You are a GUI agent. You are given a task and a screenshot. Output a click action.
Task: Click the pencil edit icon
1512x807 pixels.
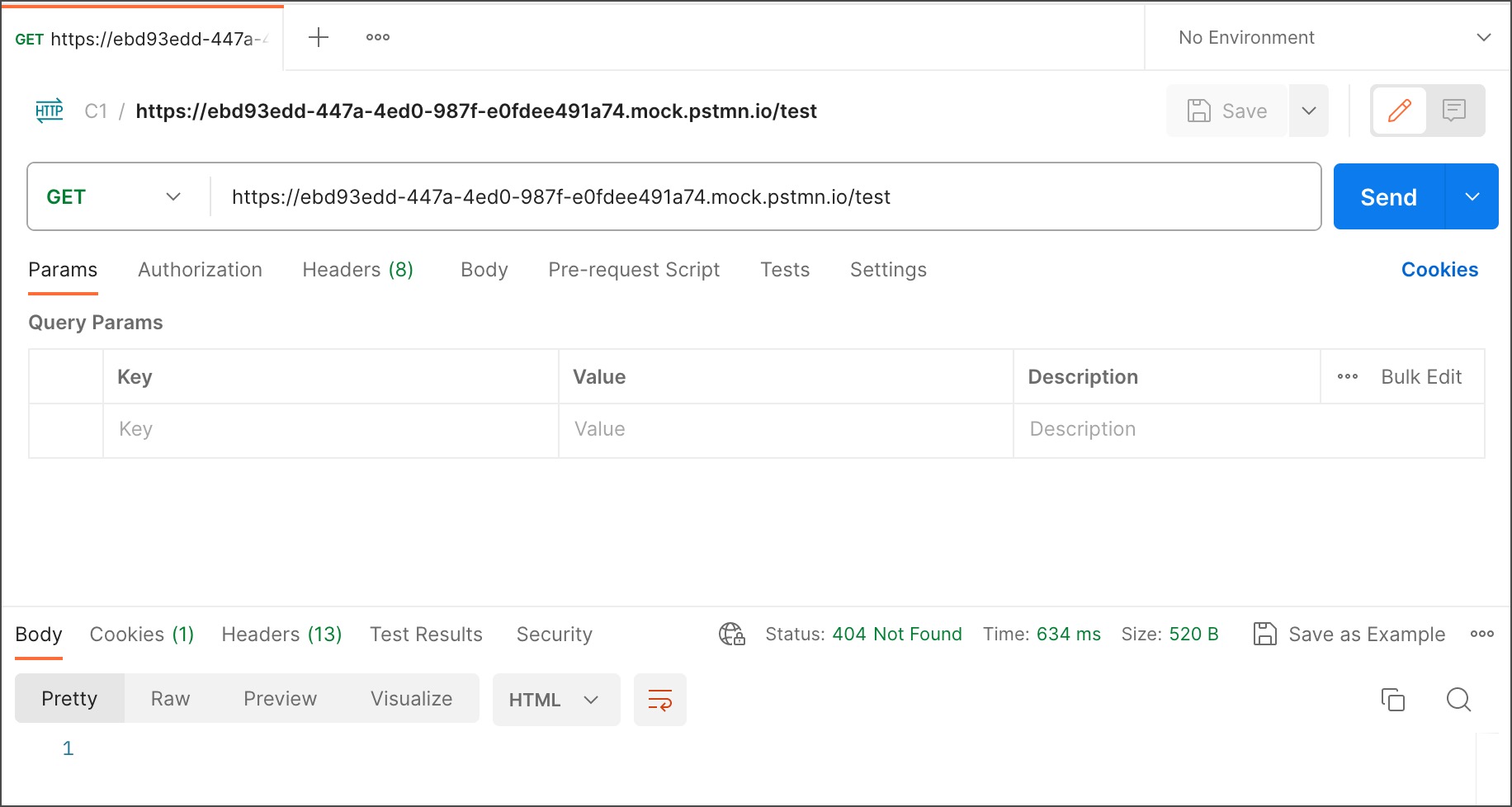(1401, 110)
